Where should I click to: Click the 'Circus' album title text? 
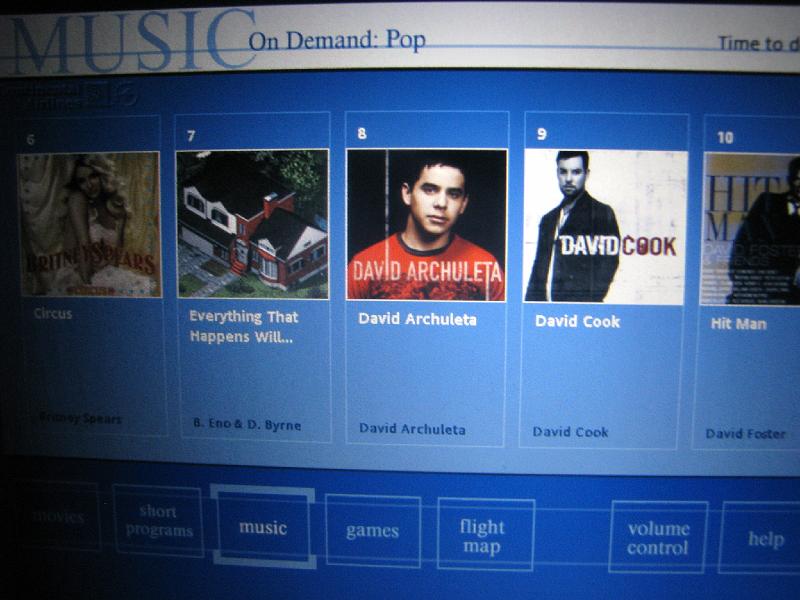(x=53, y=313)
